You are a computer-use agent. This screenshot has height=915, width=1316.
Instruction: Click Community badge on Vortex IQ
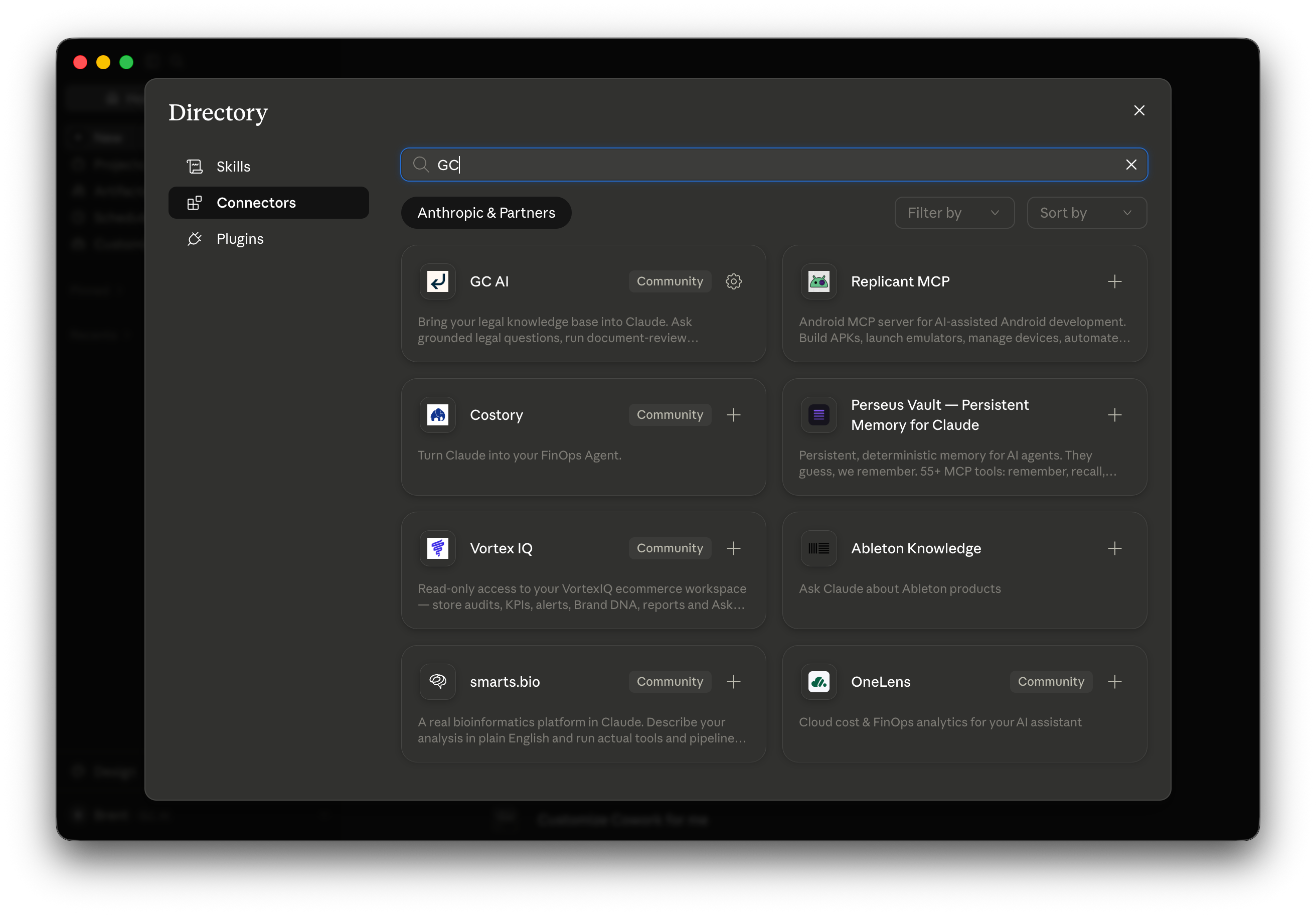coord(670,549)
